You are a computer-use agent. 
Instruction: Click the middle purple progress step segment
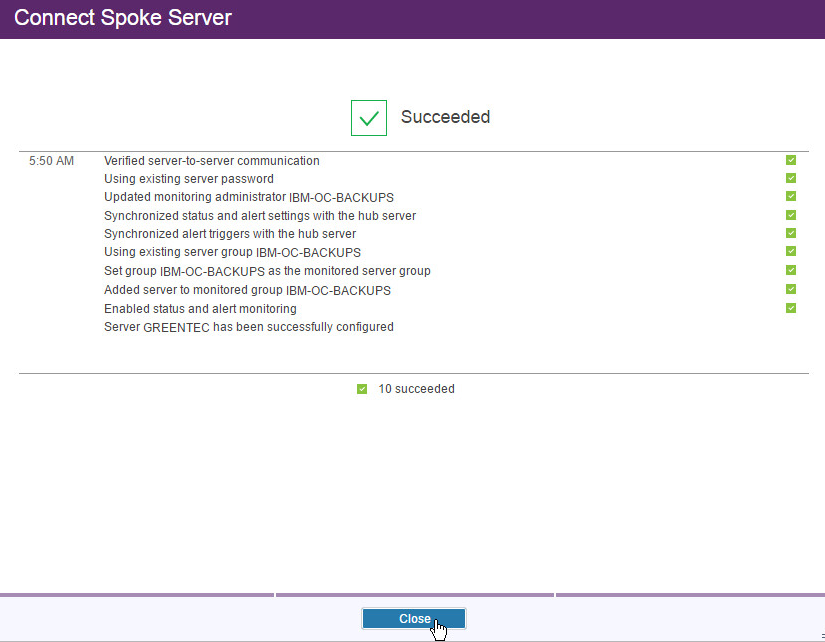pyautogui.click(x=414, y=595)
